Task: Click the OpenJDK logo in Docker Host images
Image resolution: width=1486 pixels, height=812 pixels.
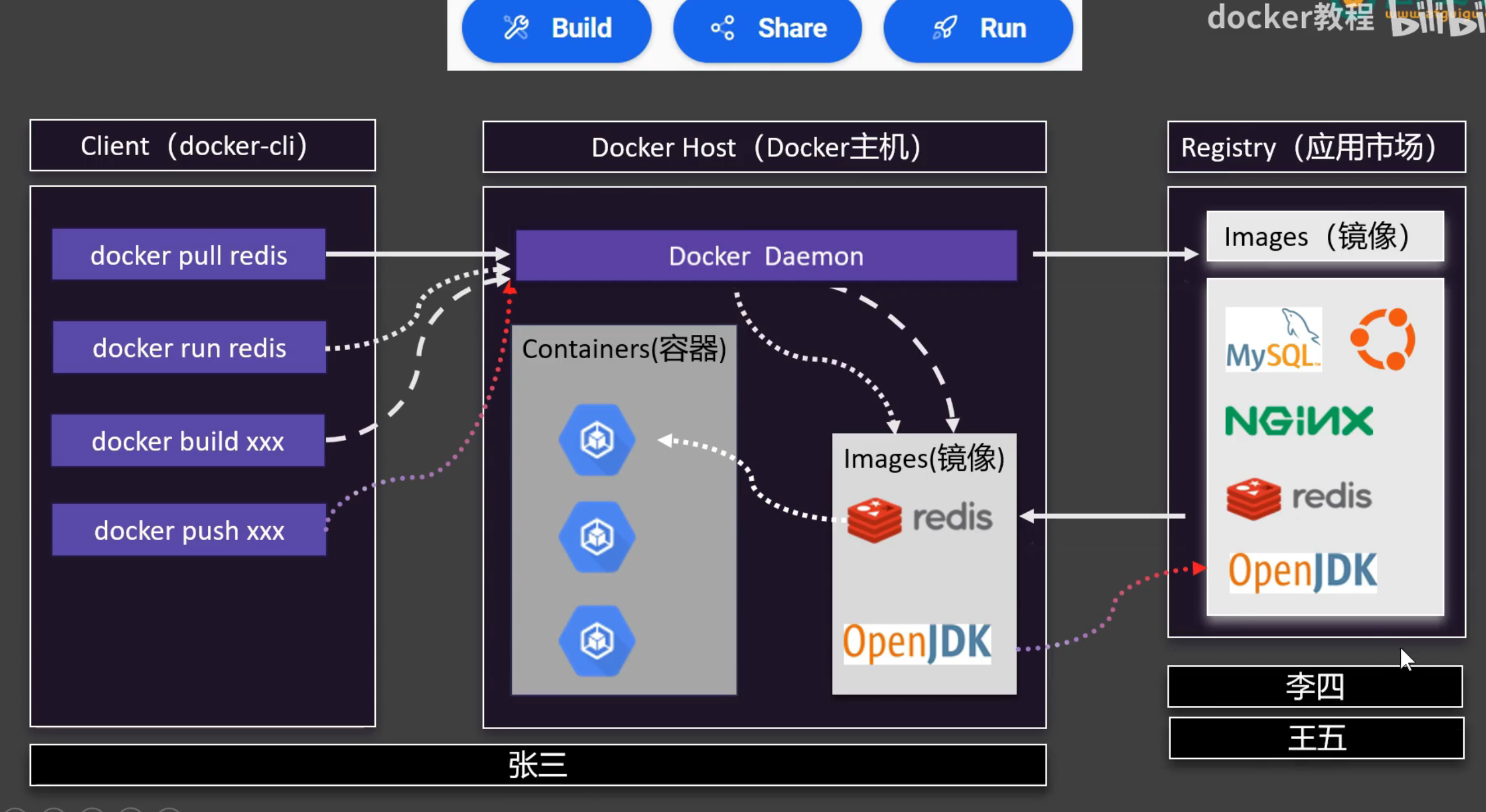Action: coord(916,643)
